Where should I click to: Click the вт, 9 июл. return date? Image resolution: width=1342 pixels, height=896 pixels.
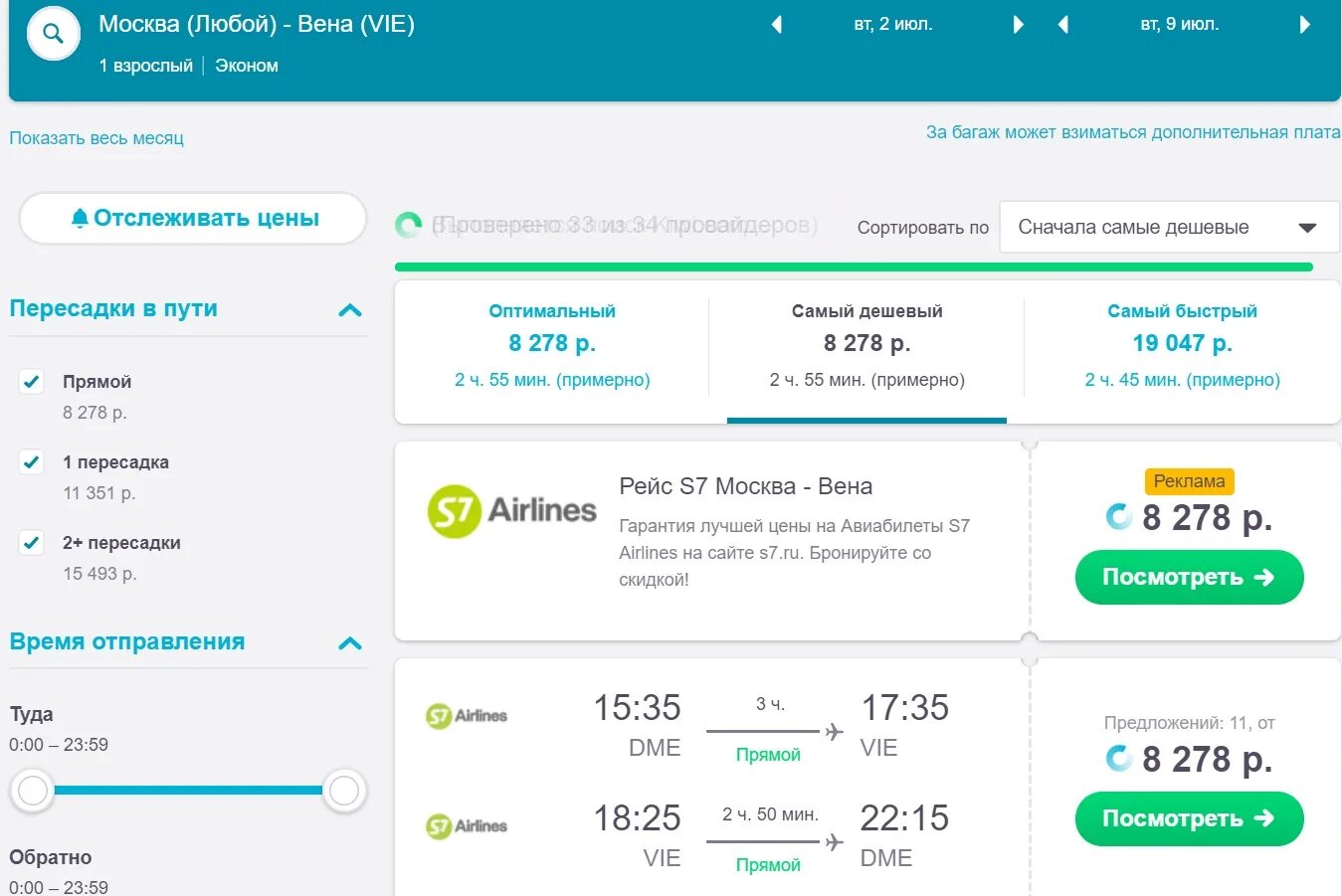[1180, 25]
